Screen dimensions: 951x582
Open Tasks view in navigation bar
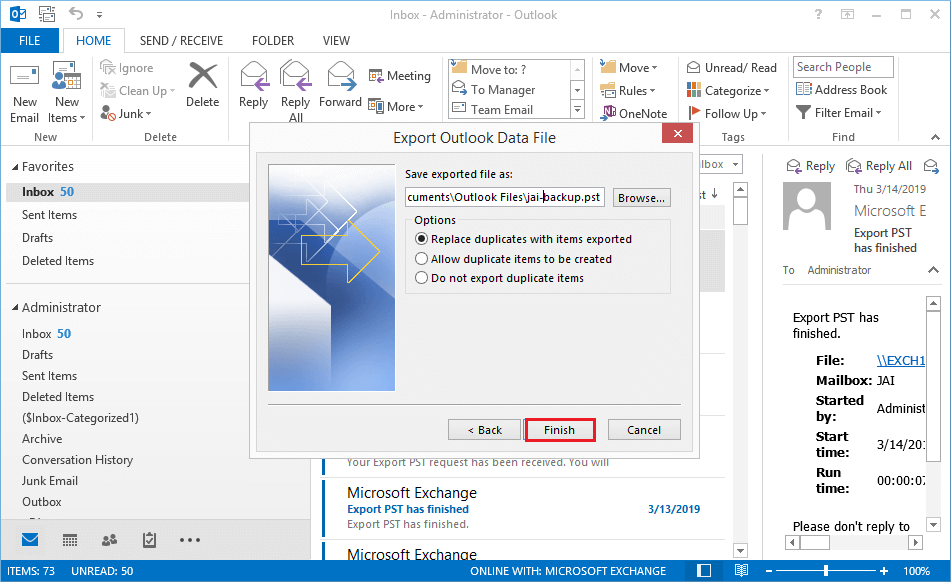click(149, 540)
